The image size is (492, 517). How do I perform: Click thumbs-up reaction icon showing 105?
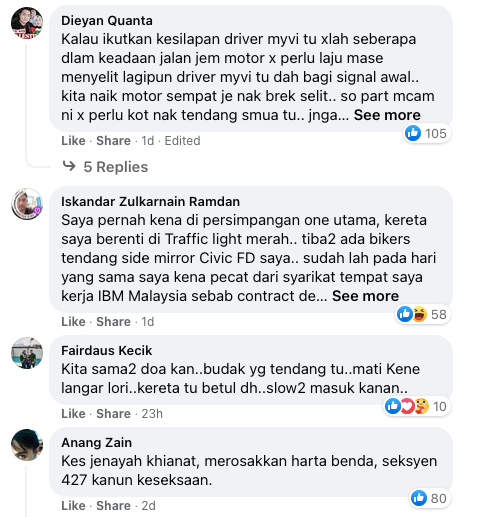[413, 133]
